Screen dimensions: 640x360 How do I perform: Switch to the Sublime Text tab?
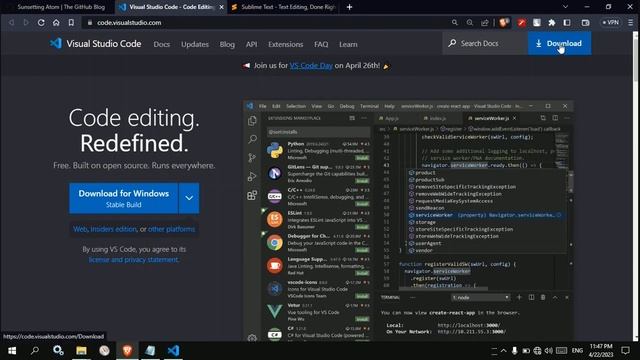click(283, 7)
